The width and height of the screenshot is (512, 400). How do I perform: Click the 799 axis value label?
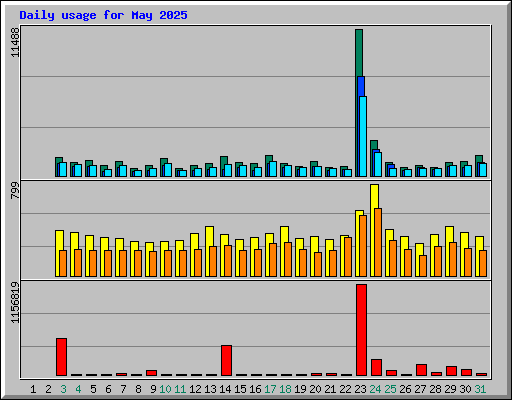tap(15, 191)
